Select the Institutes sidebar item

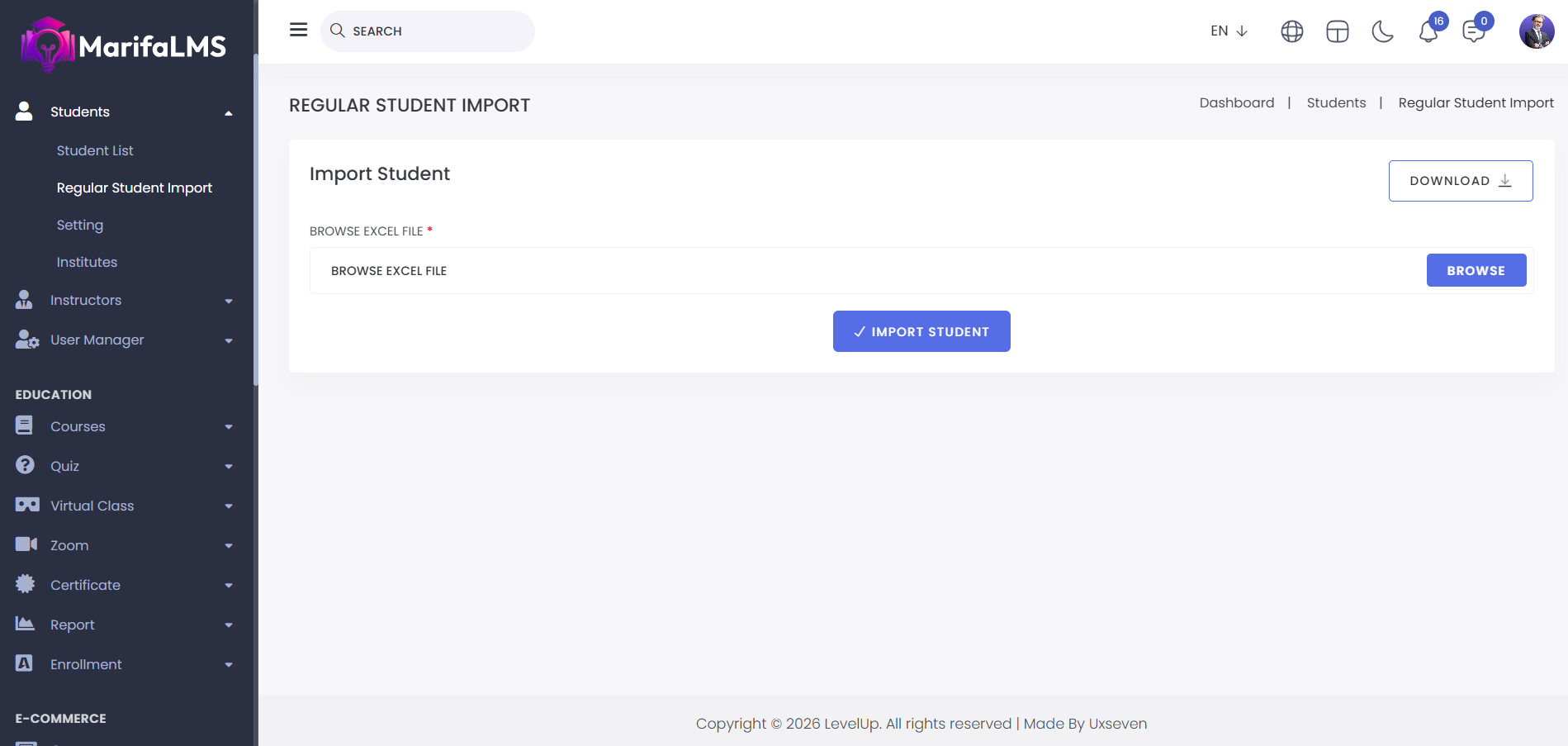click(87, 262)
